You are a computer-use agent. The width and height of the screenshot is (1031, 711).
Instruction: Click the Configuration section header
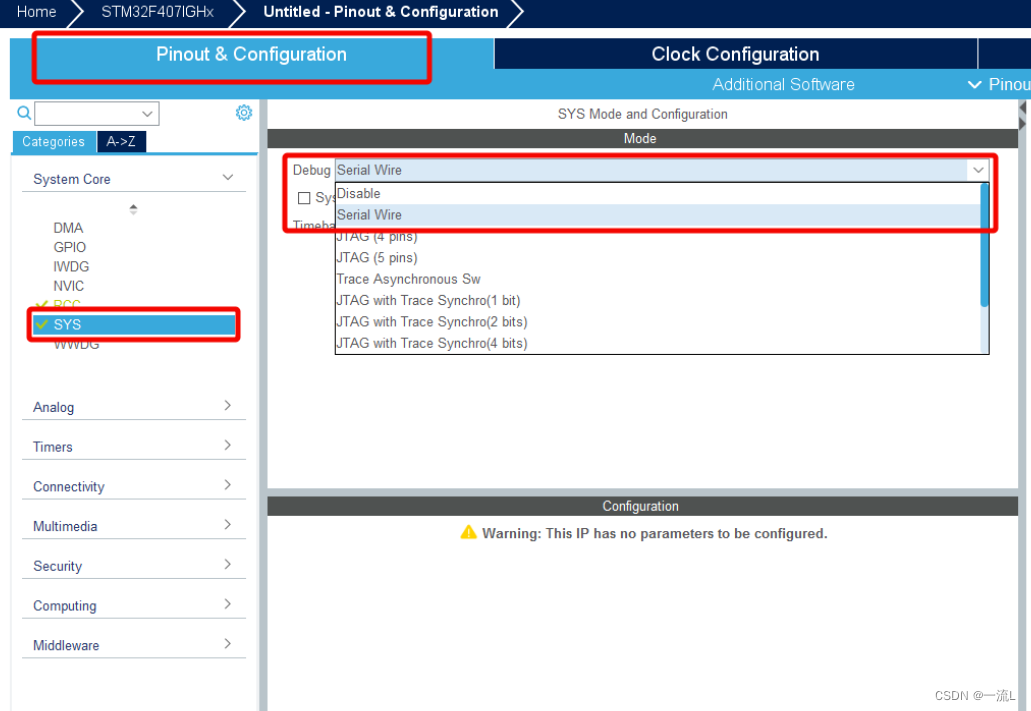642,506
